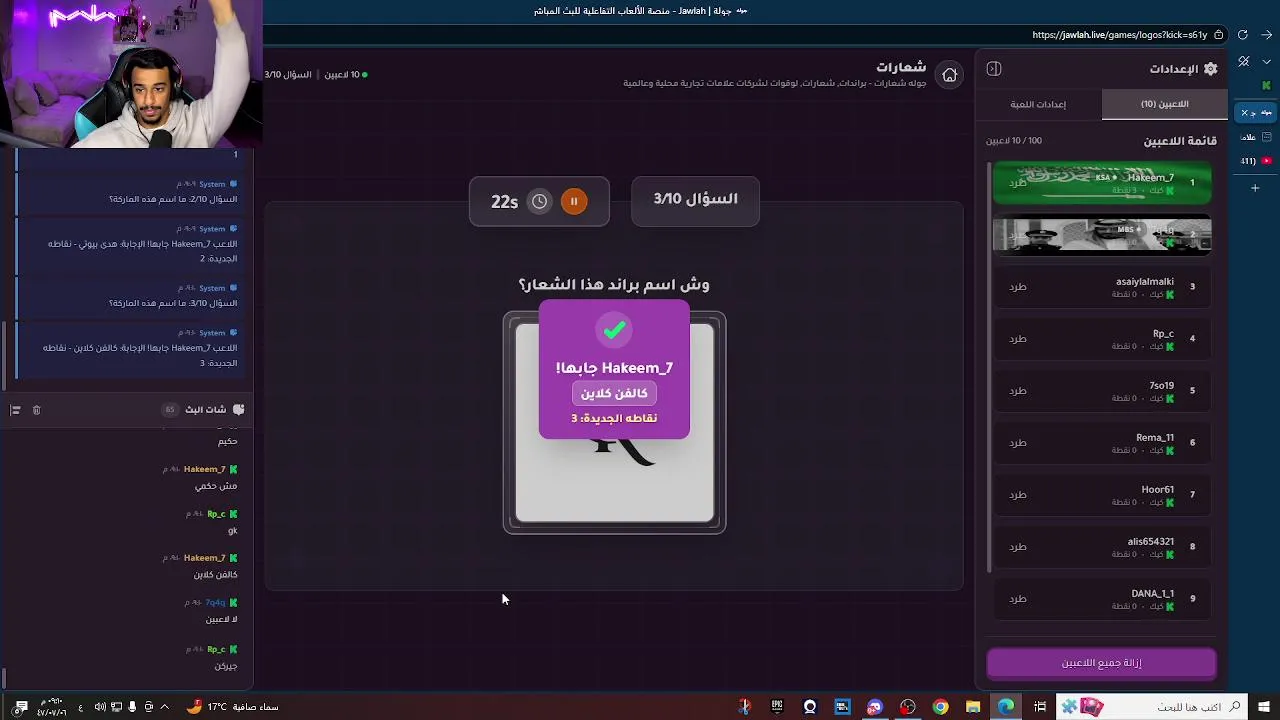The image size is (1280, 720).
Task: Select the Rema_11 player name
Action: coord(1154,437)
